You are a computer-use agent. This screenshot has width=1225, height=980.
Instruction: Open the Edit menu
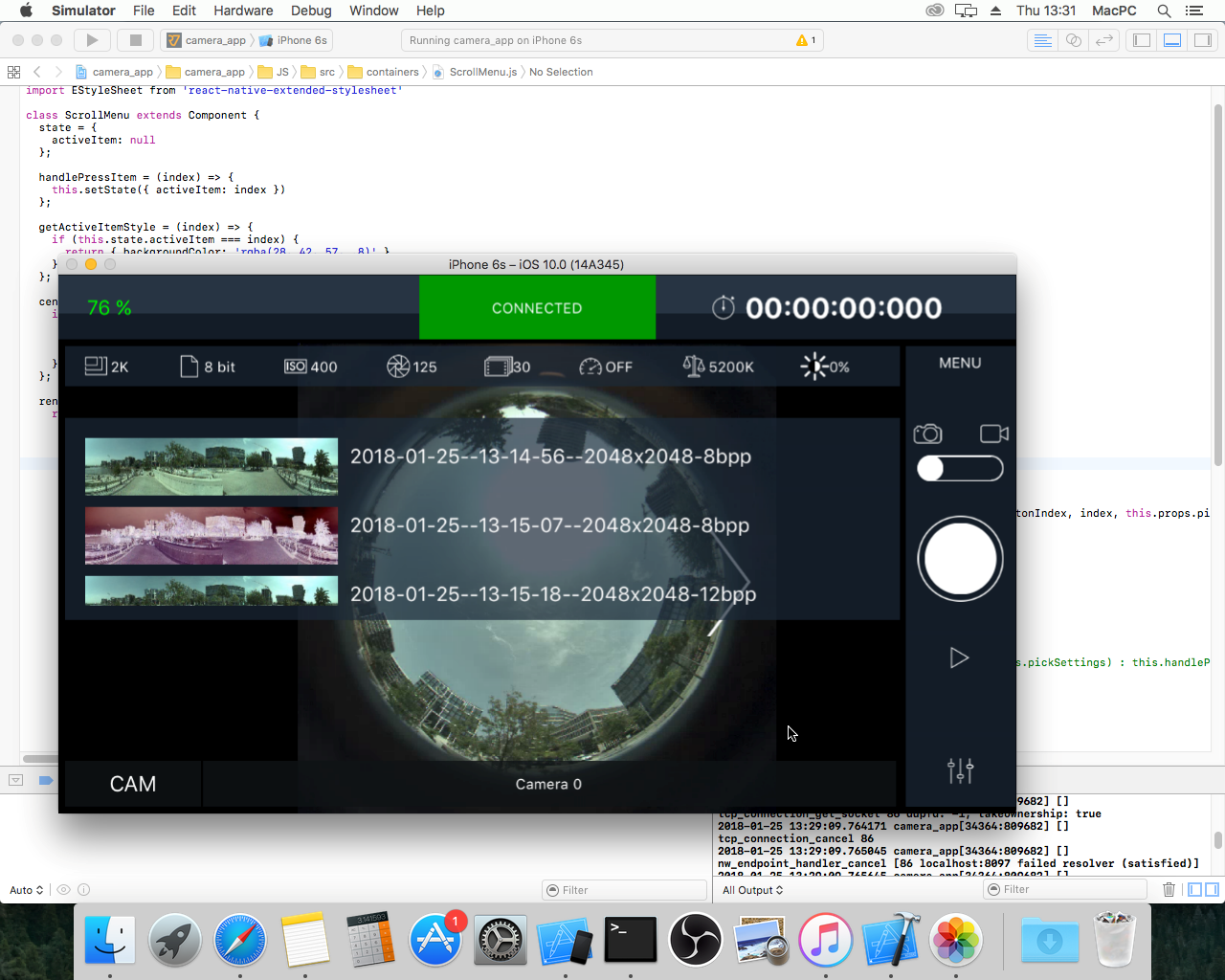(x=184, y=11)
